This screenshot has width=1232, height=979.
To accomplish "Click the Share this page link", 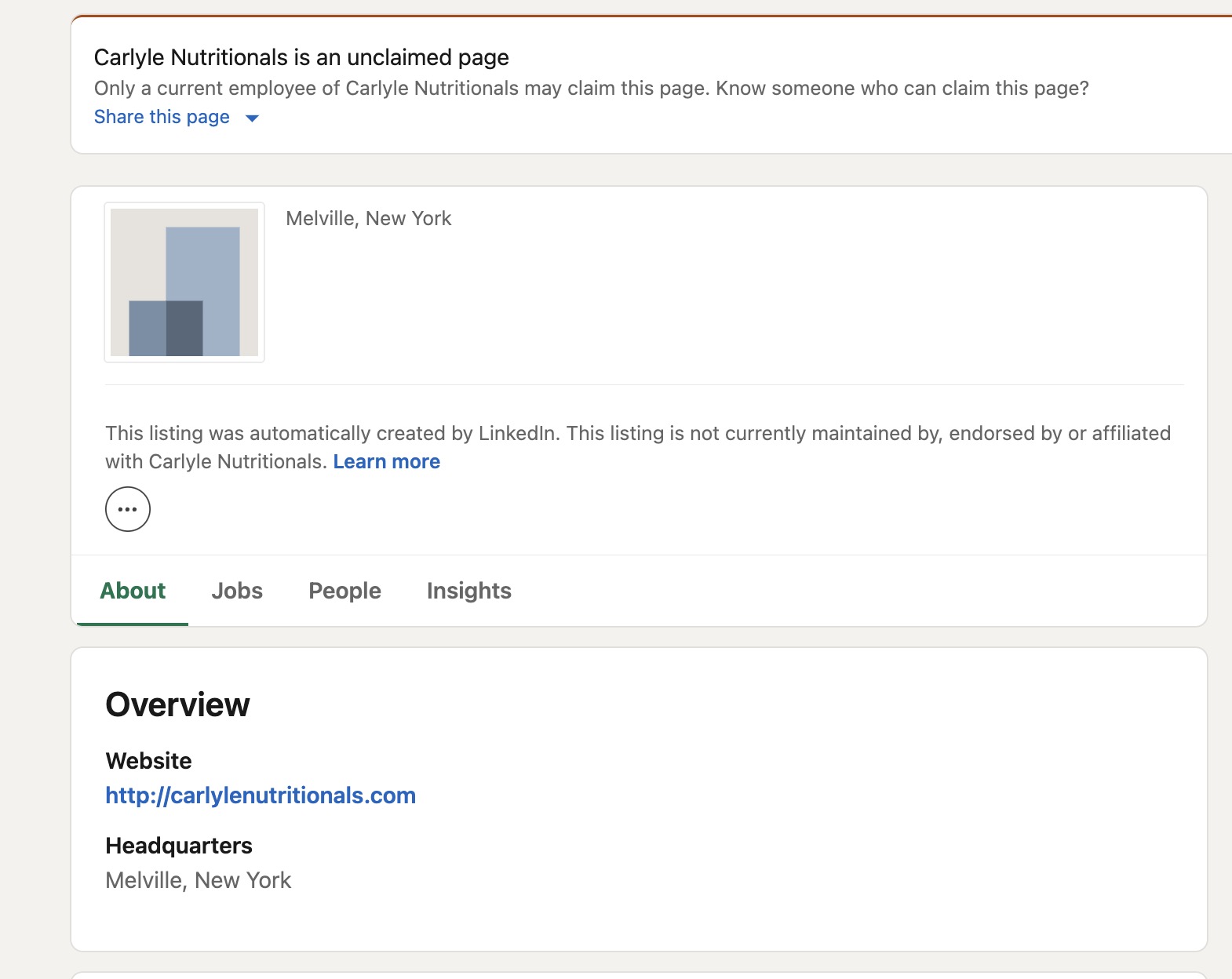I will (x=162, y=117).
